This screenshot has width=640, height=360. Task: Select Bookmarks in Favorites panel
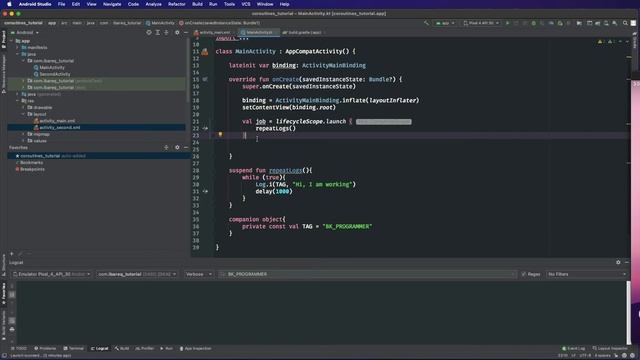pos(31,162)
